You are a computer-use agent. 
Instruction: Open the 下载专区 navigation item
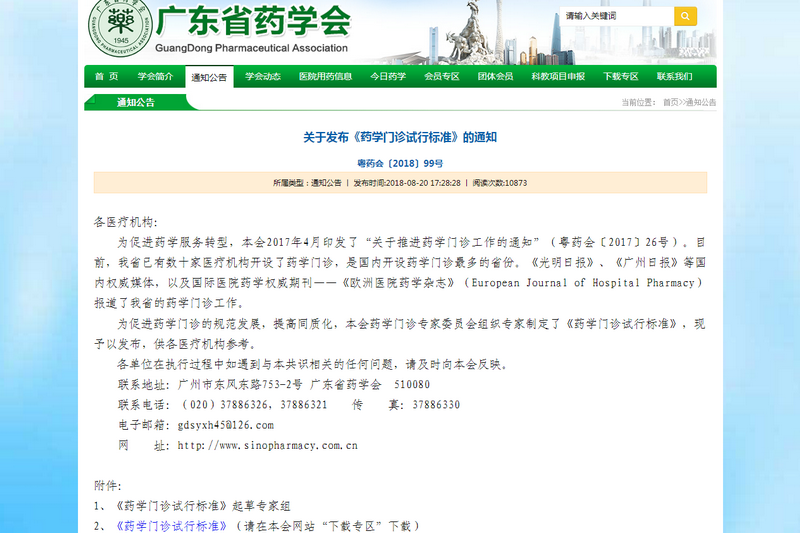(x=621, y=77)
